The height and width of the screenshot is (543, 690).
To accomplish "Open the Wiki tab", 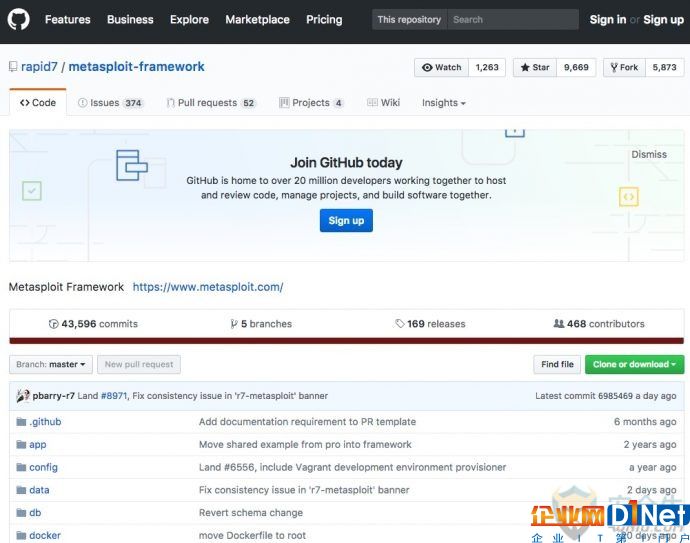I will pos(384,103).
